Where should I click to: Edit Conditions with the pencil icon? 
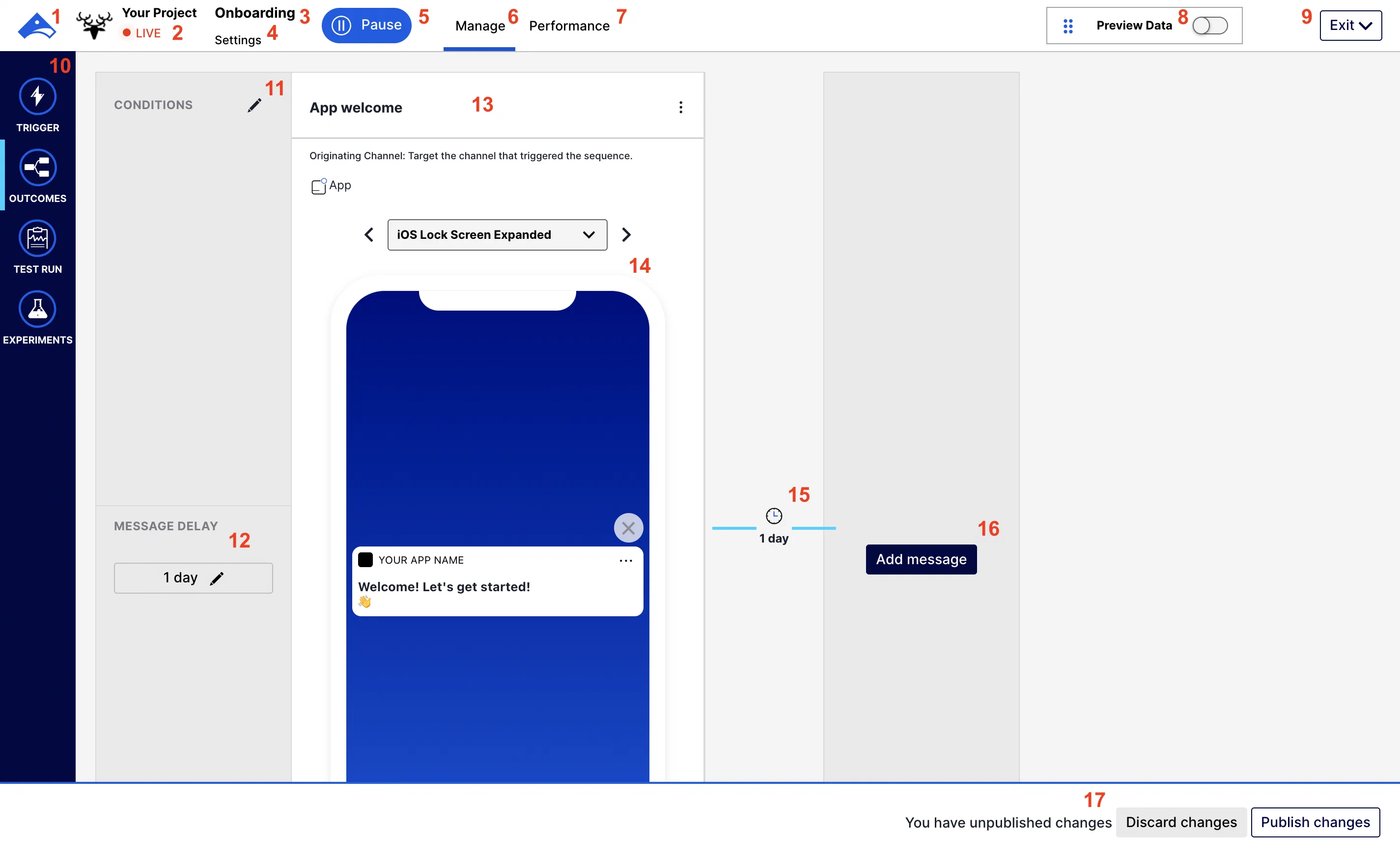[254, 105]
